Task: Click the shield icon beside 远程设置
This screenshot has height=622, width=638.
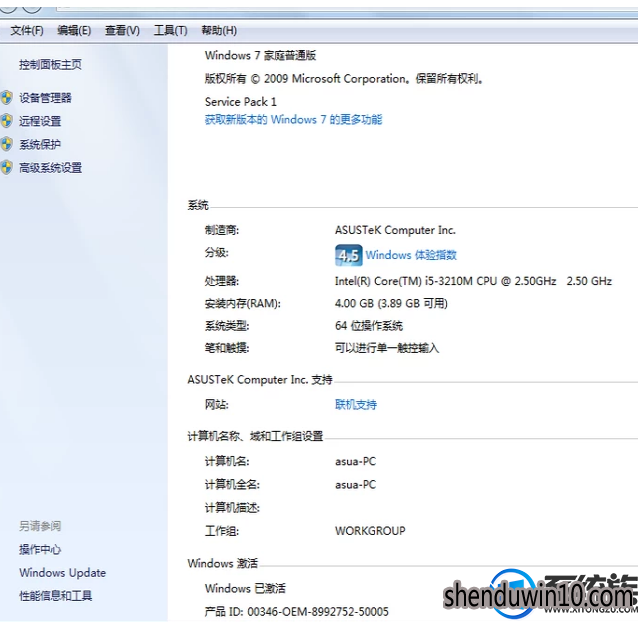Action: tap(7, 121)
